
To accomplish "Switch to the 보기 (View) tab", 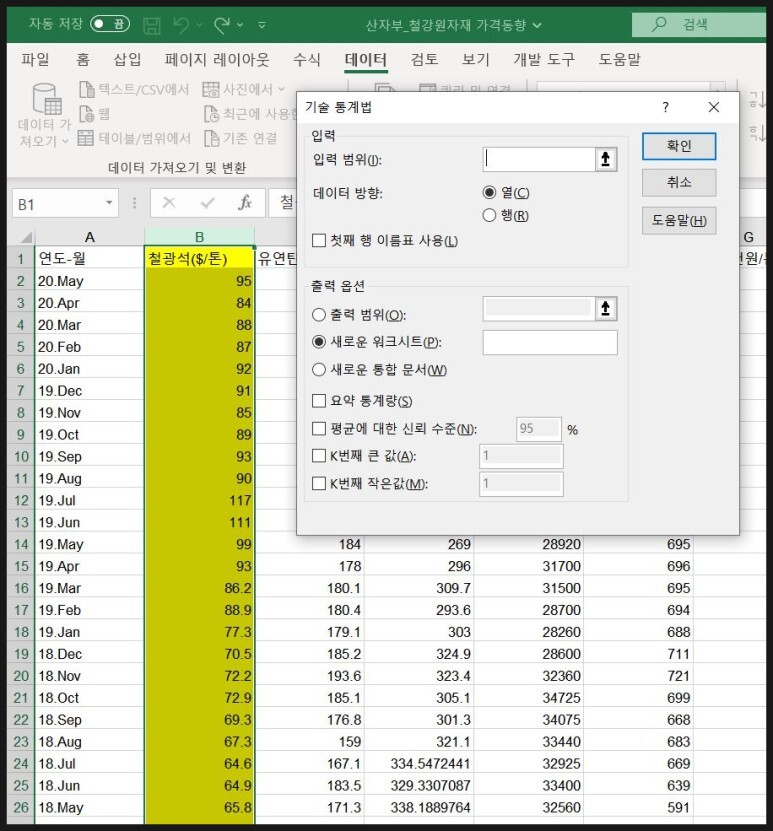I will pos(476,59).
